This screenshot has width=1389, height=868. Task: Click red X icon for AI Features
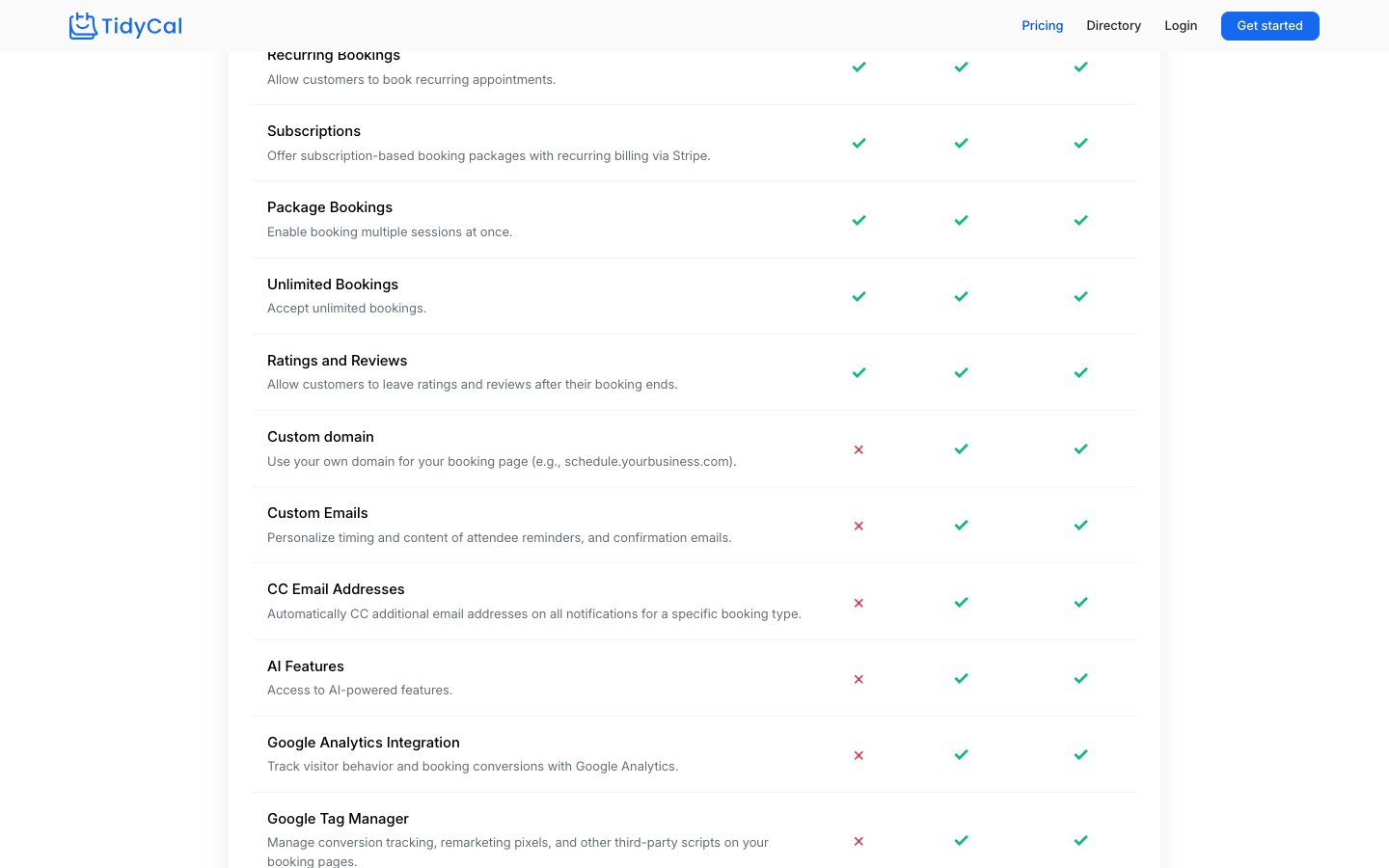click(x=858, y=679)
